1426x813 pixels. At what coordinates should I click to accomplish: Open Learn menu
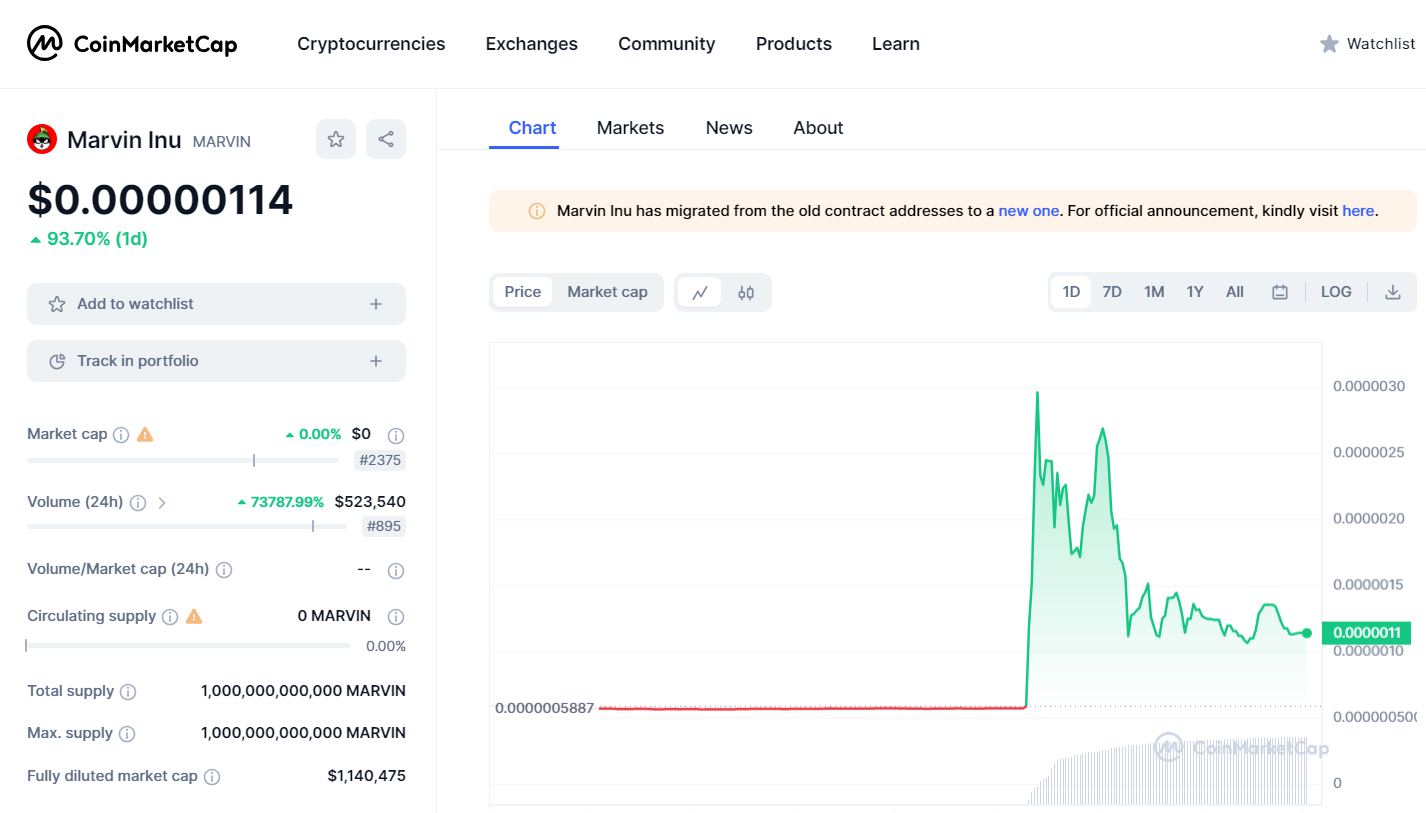point(896,44)
